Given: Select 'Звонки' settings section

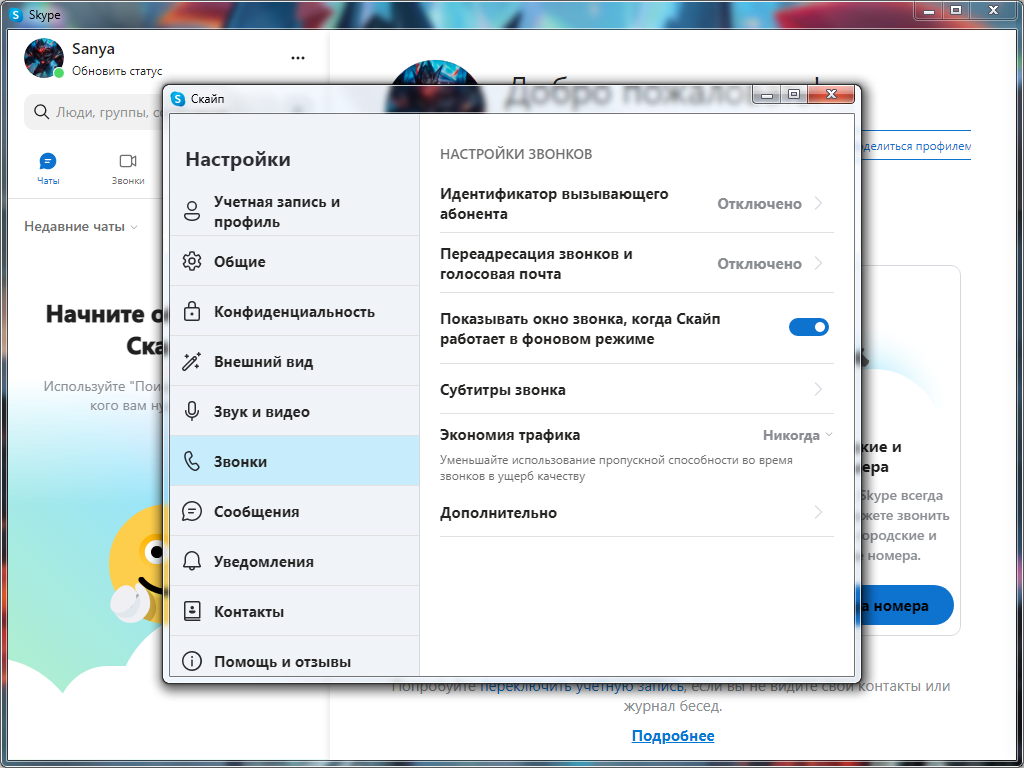Looking at the screenshot, I should coord(295,461).
